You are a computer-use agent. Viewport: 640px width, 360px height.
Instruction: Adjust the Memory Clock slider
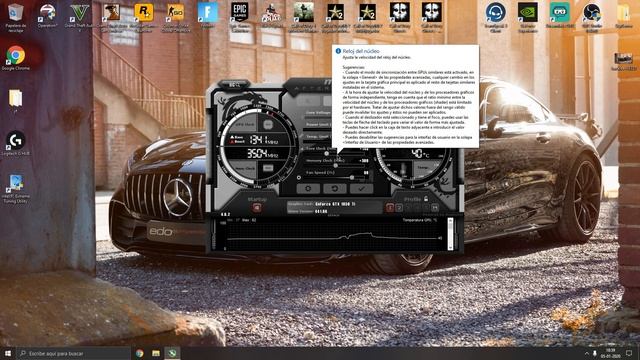point(335,165)
